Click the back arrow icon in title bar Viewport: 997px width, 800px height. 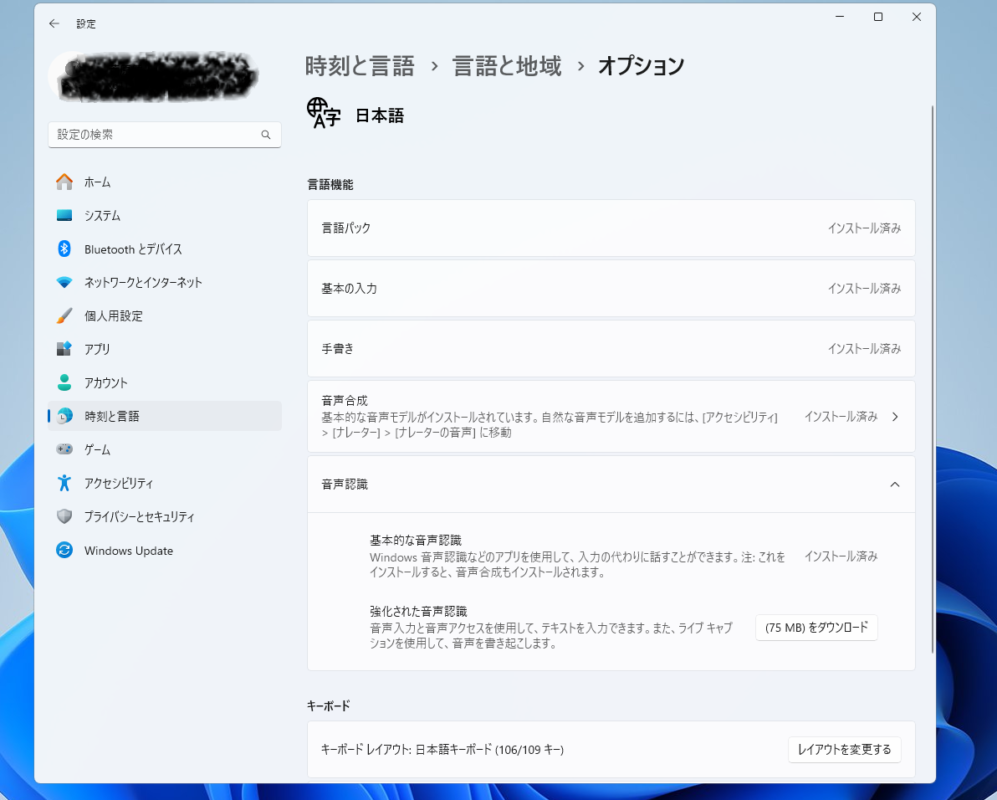click(54, 24)
